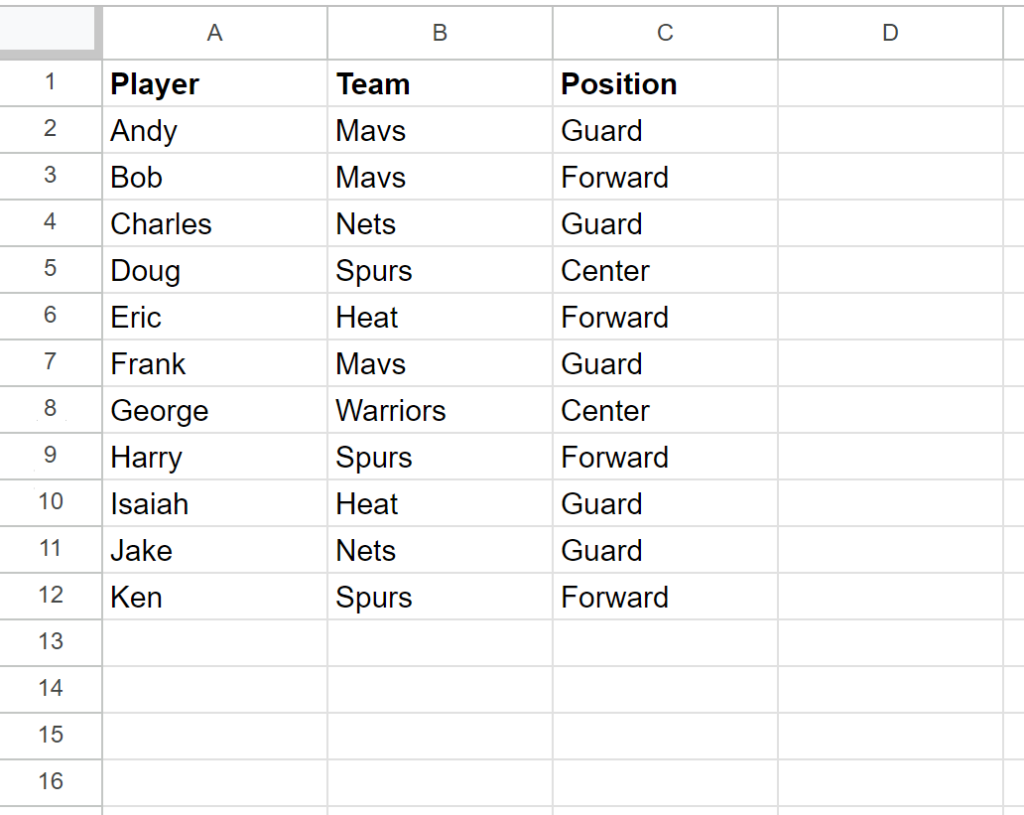Click the Position header cell

[664, 83]
